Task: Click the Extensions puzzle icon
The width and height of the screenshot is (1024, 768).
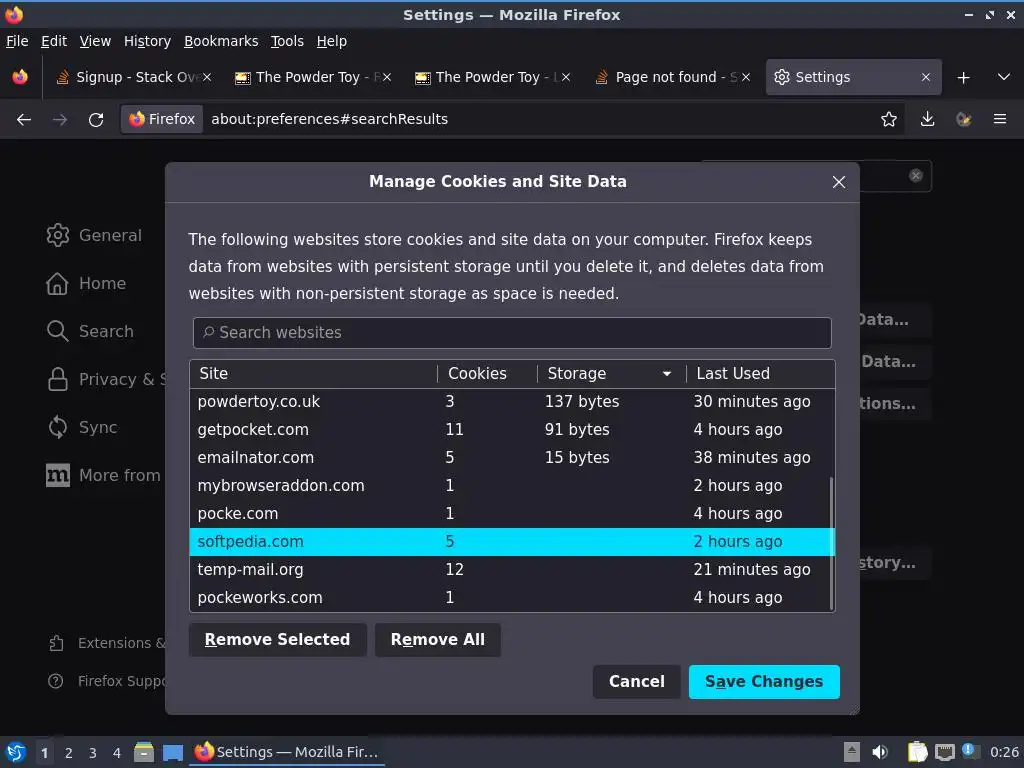Action: coord(56,643)
